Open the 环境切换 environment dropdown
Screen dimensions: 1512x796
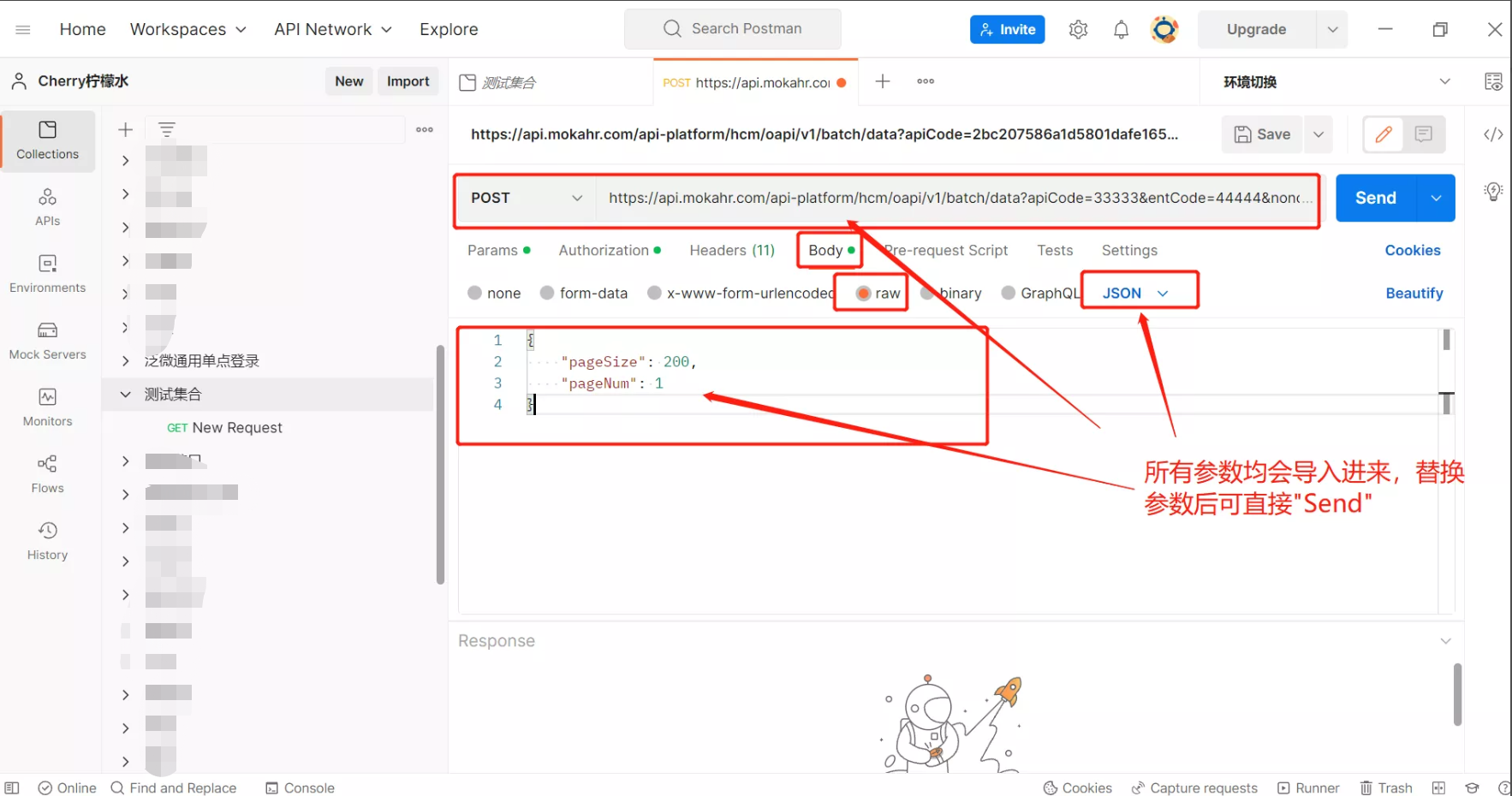[1336, 81]
